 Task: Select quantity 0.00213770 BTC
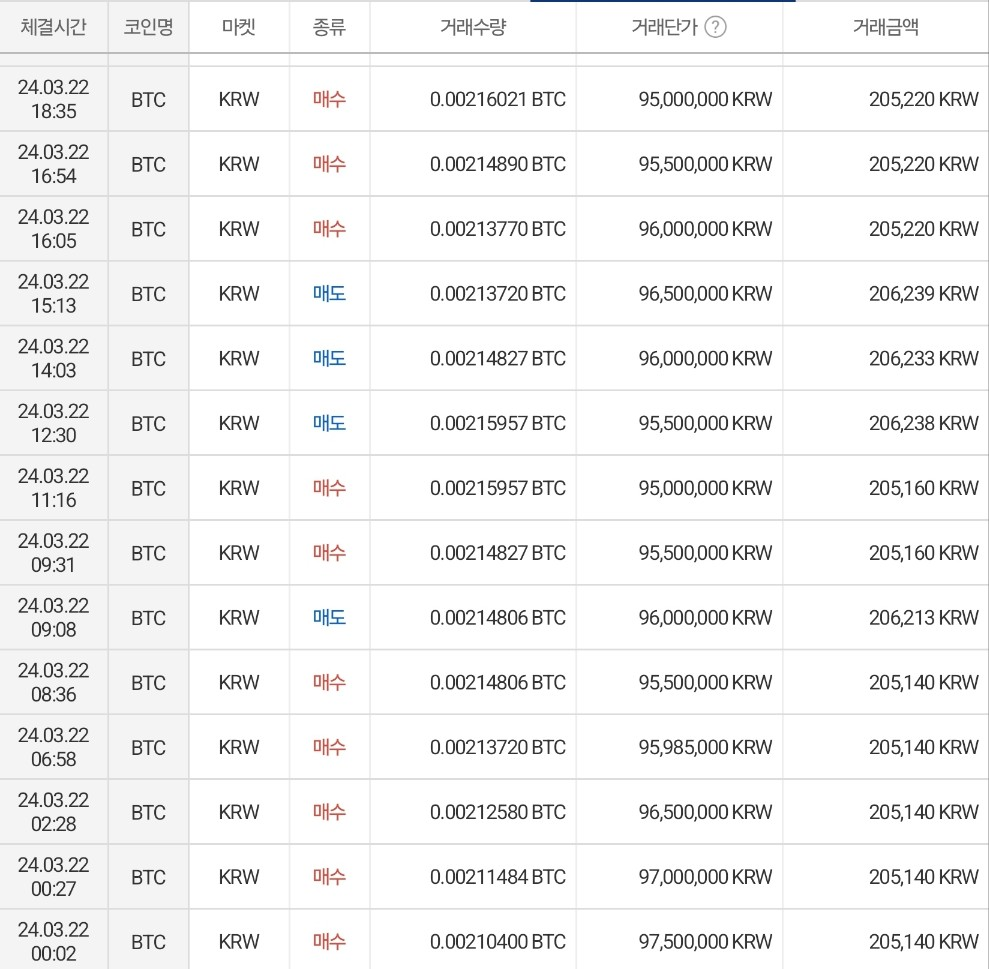(x=498, y=229)
